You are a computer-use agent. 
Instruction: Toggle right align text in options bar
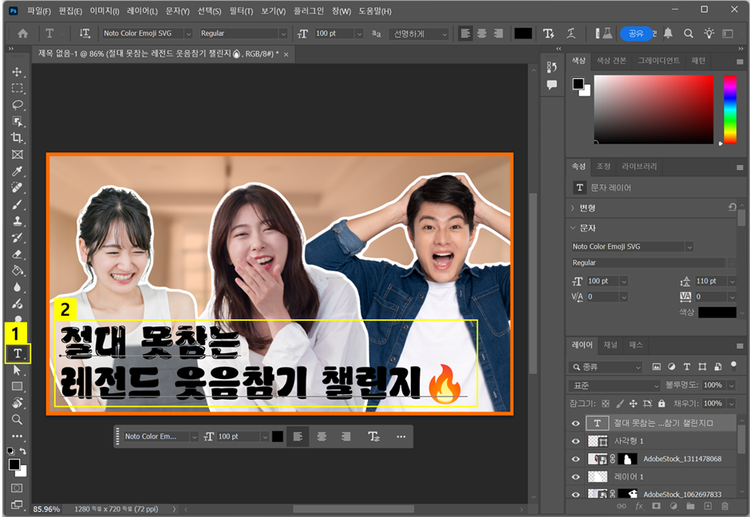pyautogui.click(x=498, y=33)
